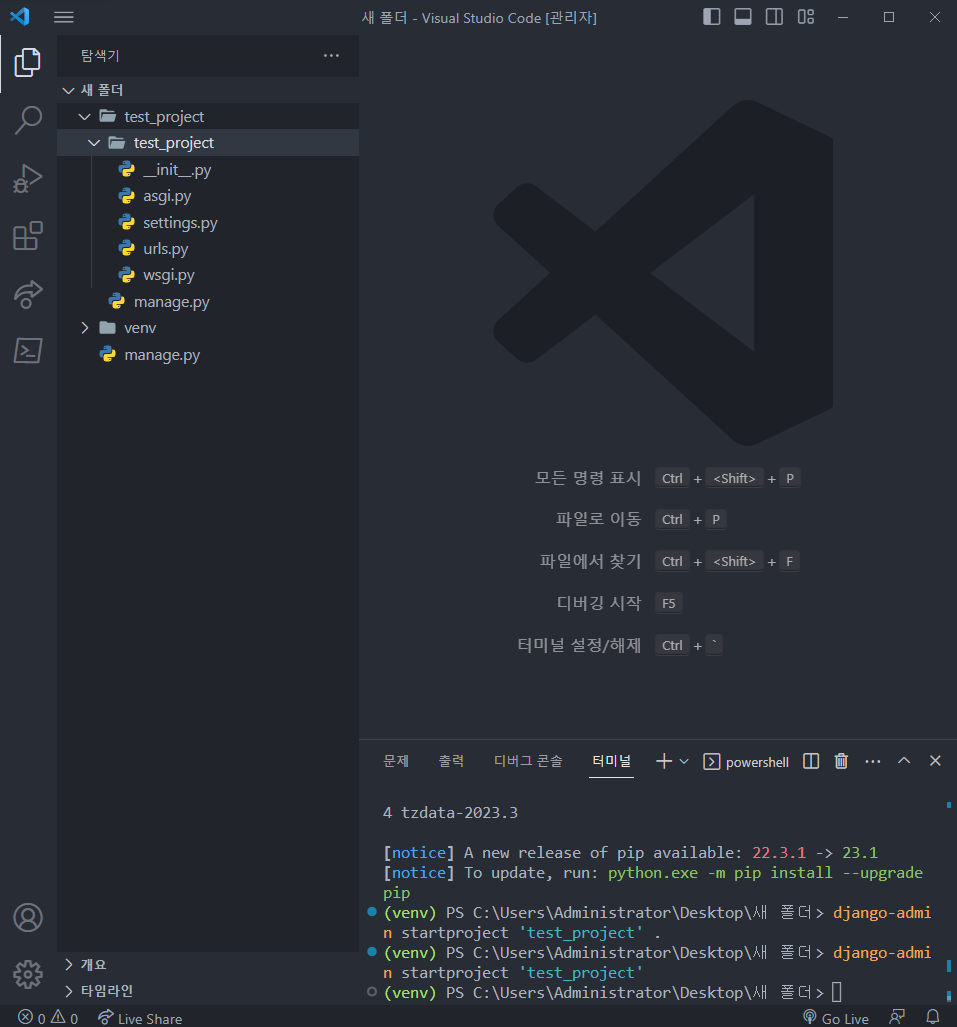957x1027 pixels.
Task: Open notifications bell
Action: coord(933,1017)
